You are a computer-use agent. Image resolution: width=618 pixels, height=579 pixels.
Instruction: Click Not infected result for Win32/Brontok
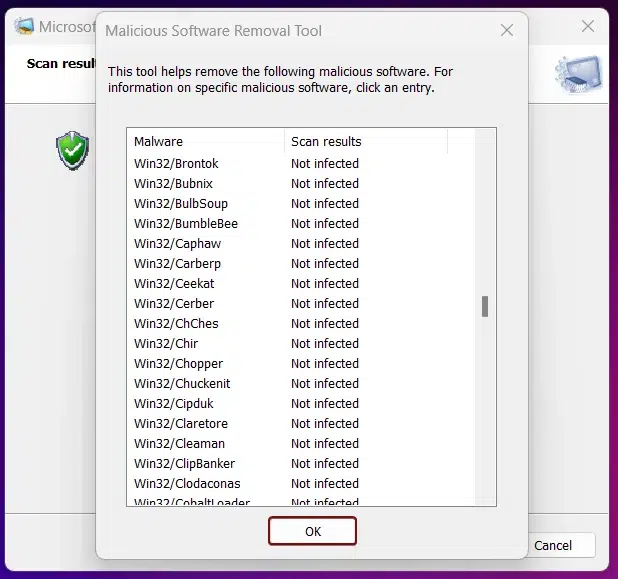tap(325, 164)
